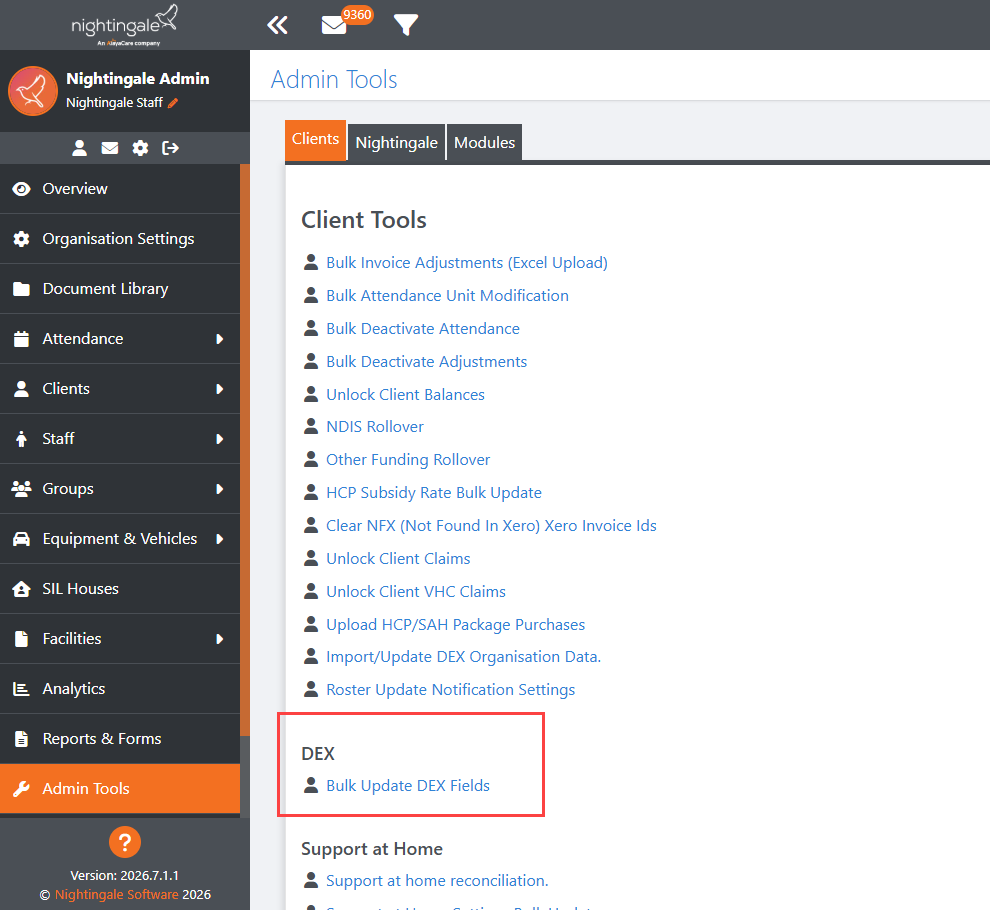This screenshot has height=910, width=990.
Task: Open Other Funding Rollover link
Action: [408, 460]
